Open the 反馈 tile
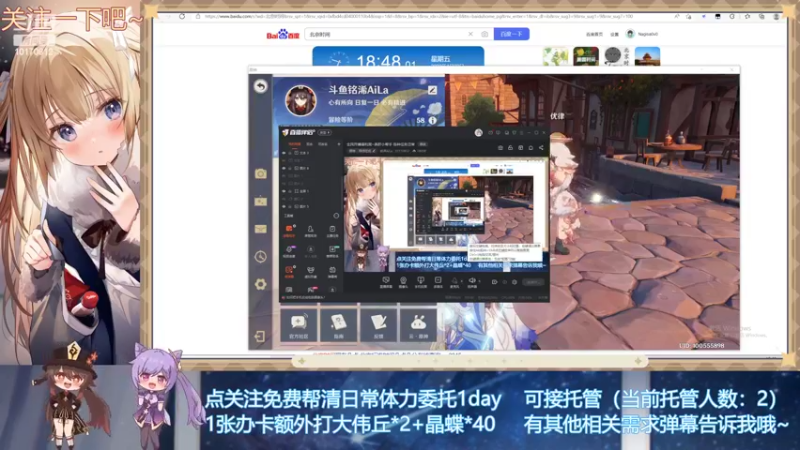800x450 pixels. (x=378, y=325)
